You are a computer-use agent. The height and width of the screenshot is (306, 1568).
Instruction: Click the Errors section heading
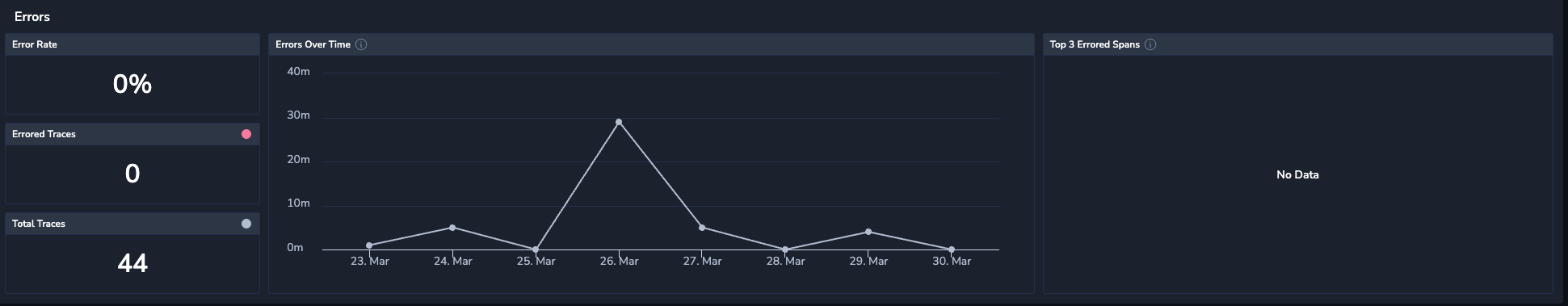[32, 16]
